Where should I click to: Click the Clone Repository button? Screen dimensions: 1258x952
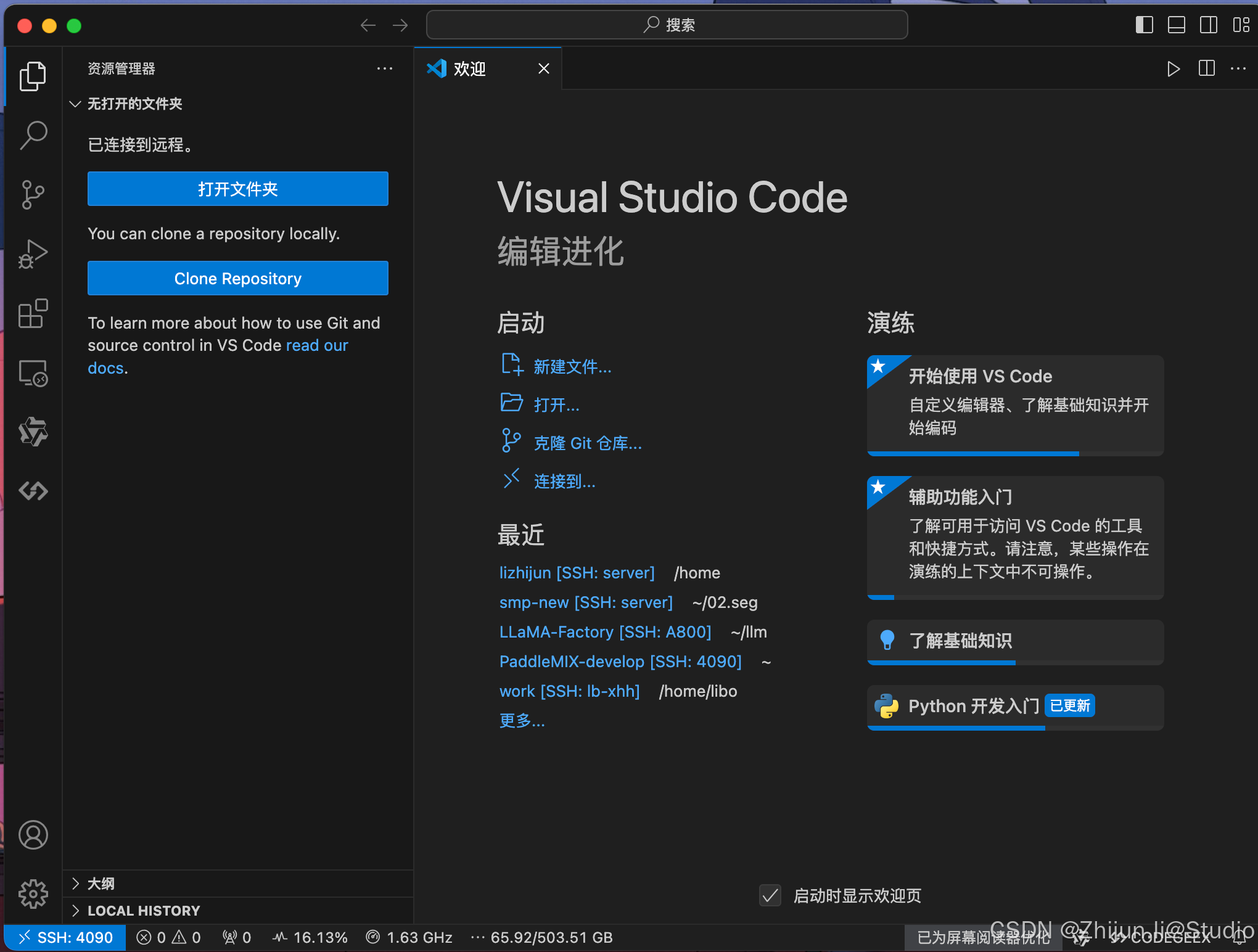[237, 278]
